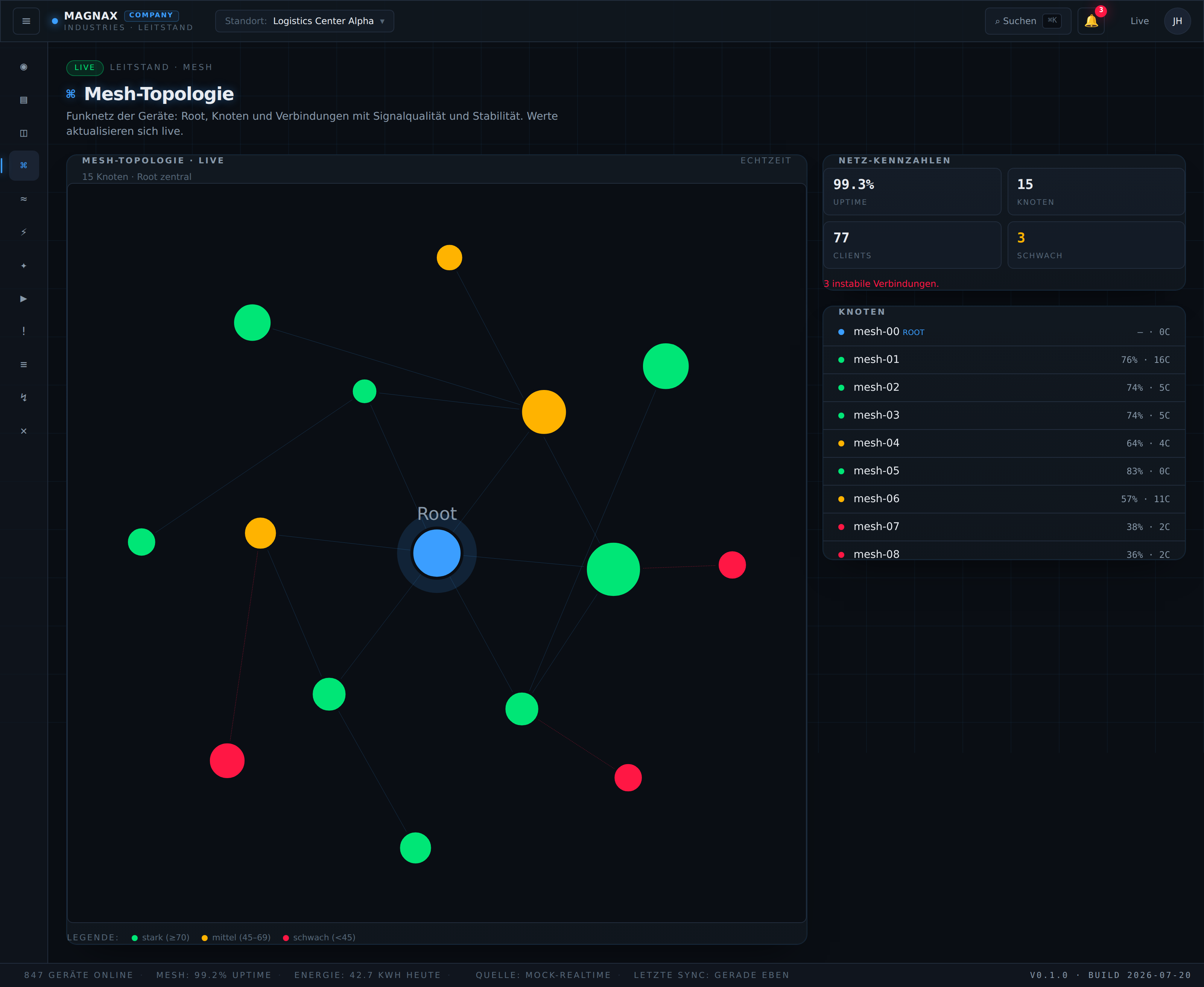Viewport: 1204px width, 987px height.
Task: Select the sidebar play triangle icon
Action: point(24,299)
